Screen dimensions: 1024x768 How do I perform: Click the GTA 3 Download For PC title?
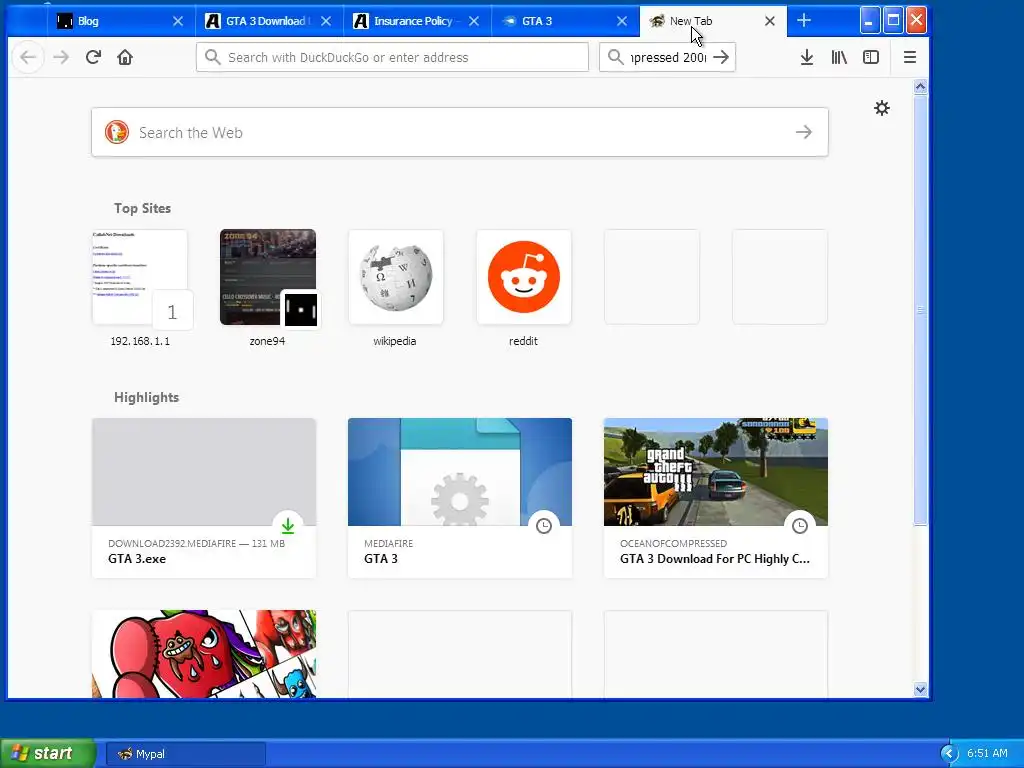pos(715,559)
